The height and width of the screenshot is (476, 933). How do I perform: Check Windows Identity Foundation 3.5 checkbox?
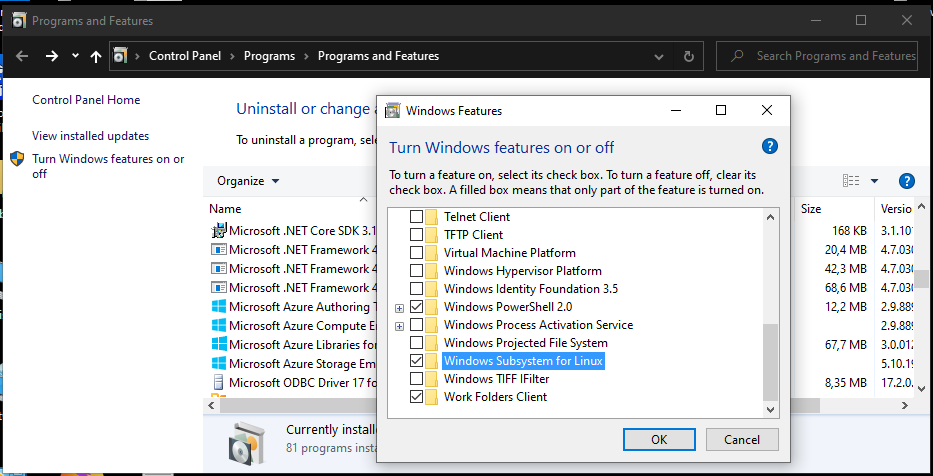(417, 289)
